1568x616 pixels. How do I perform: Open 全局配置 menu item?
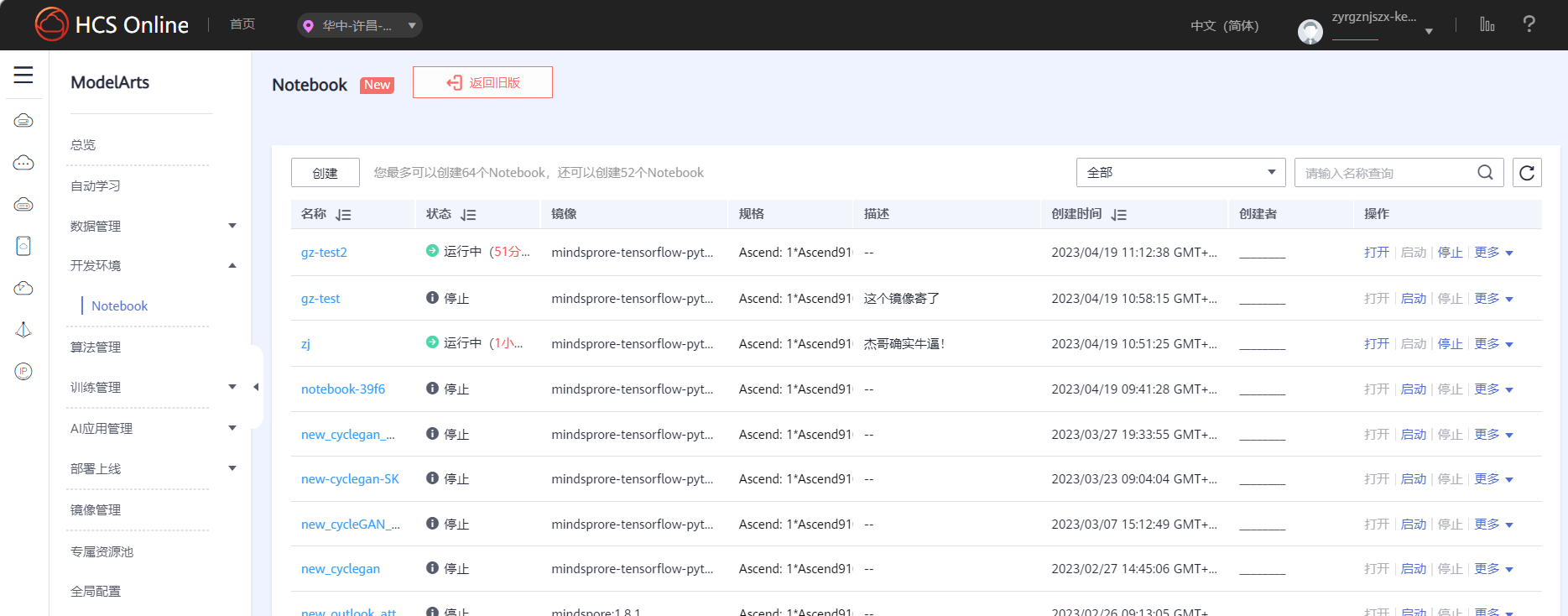(96, 592)
